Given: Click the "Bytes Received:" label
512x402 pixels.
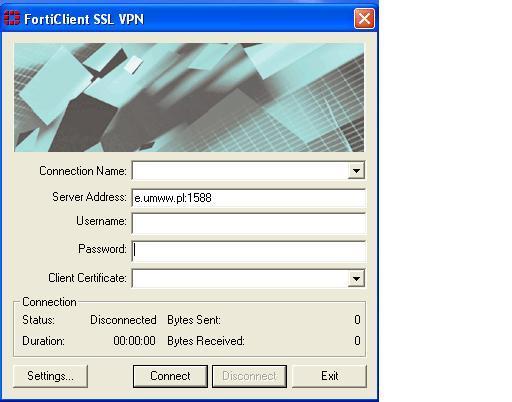Looking at the screenshot, I should pyautogui.click(x=206, y=341).
